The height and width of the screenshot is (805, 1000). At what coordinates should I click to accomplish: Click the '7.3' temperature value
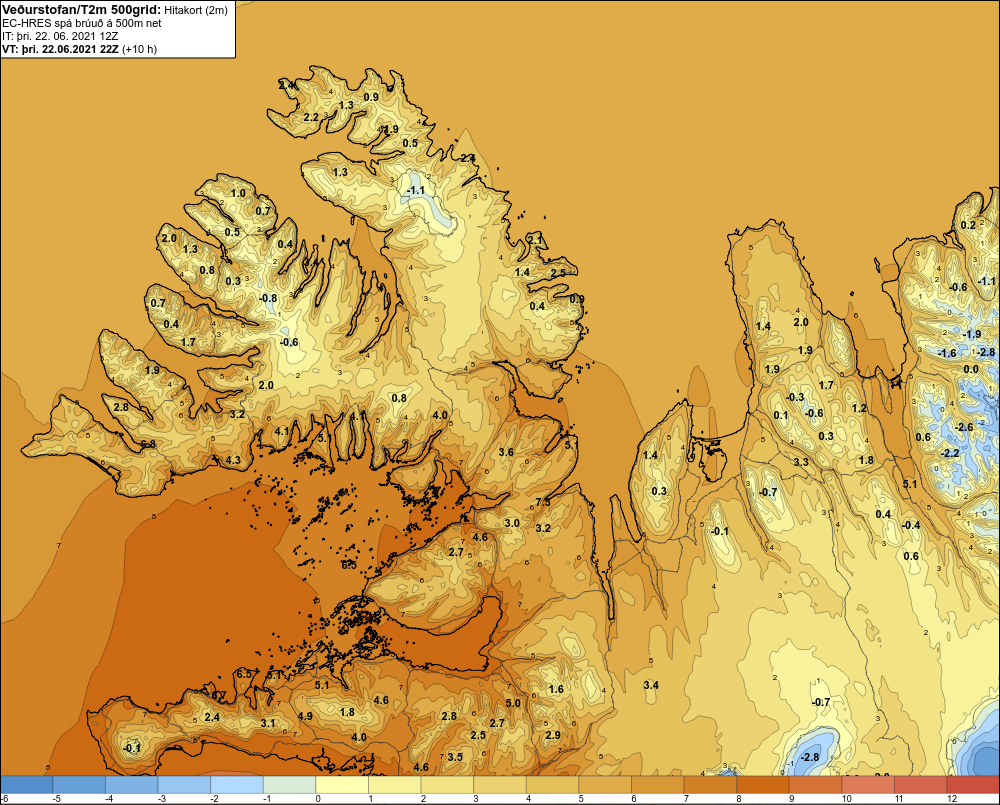coord(543,502)
